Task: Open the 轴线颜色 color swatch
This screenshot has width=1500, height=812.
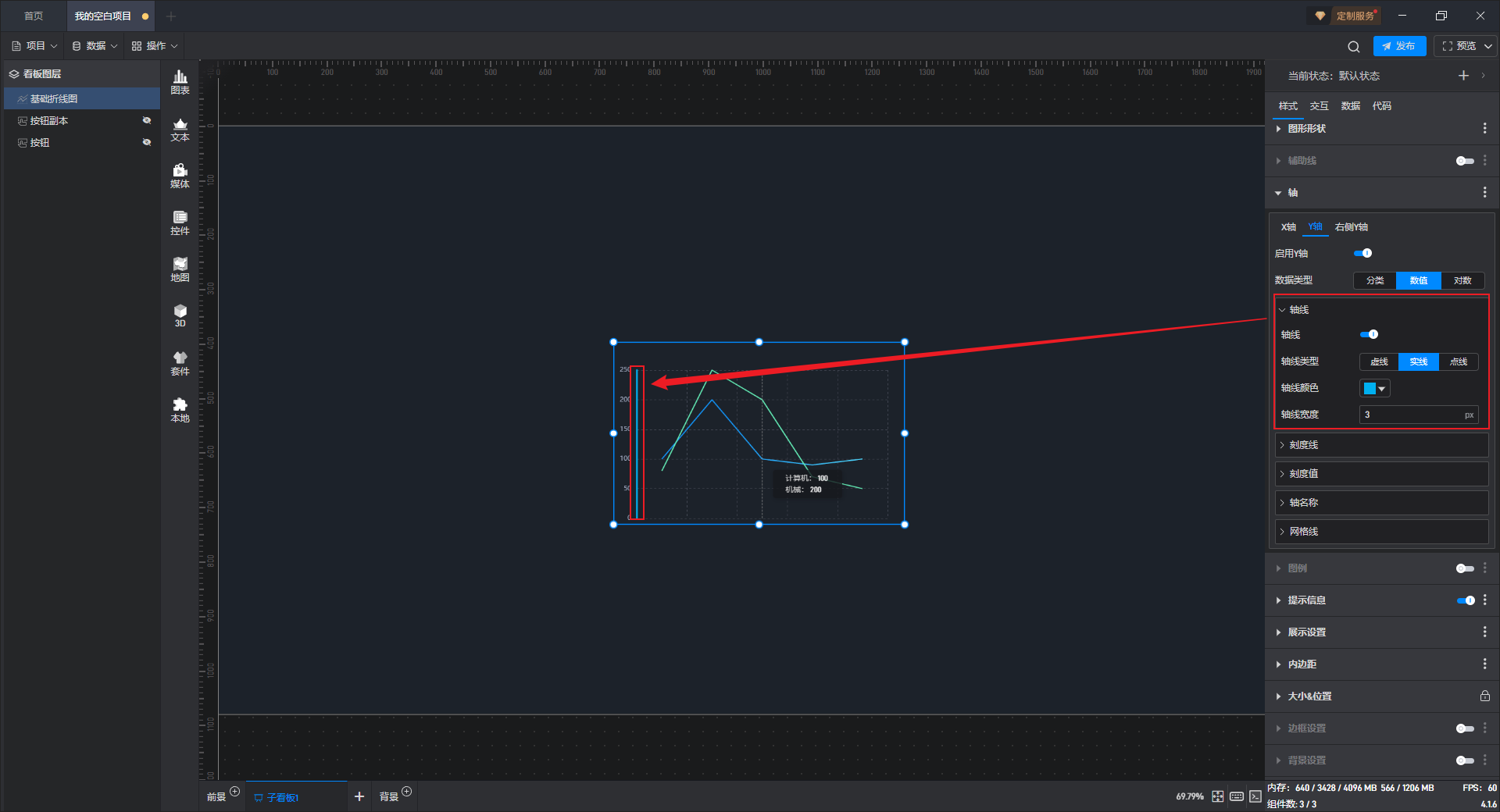Action: point(1374,388)
